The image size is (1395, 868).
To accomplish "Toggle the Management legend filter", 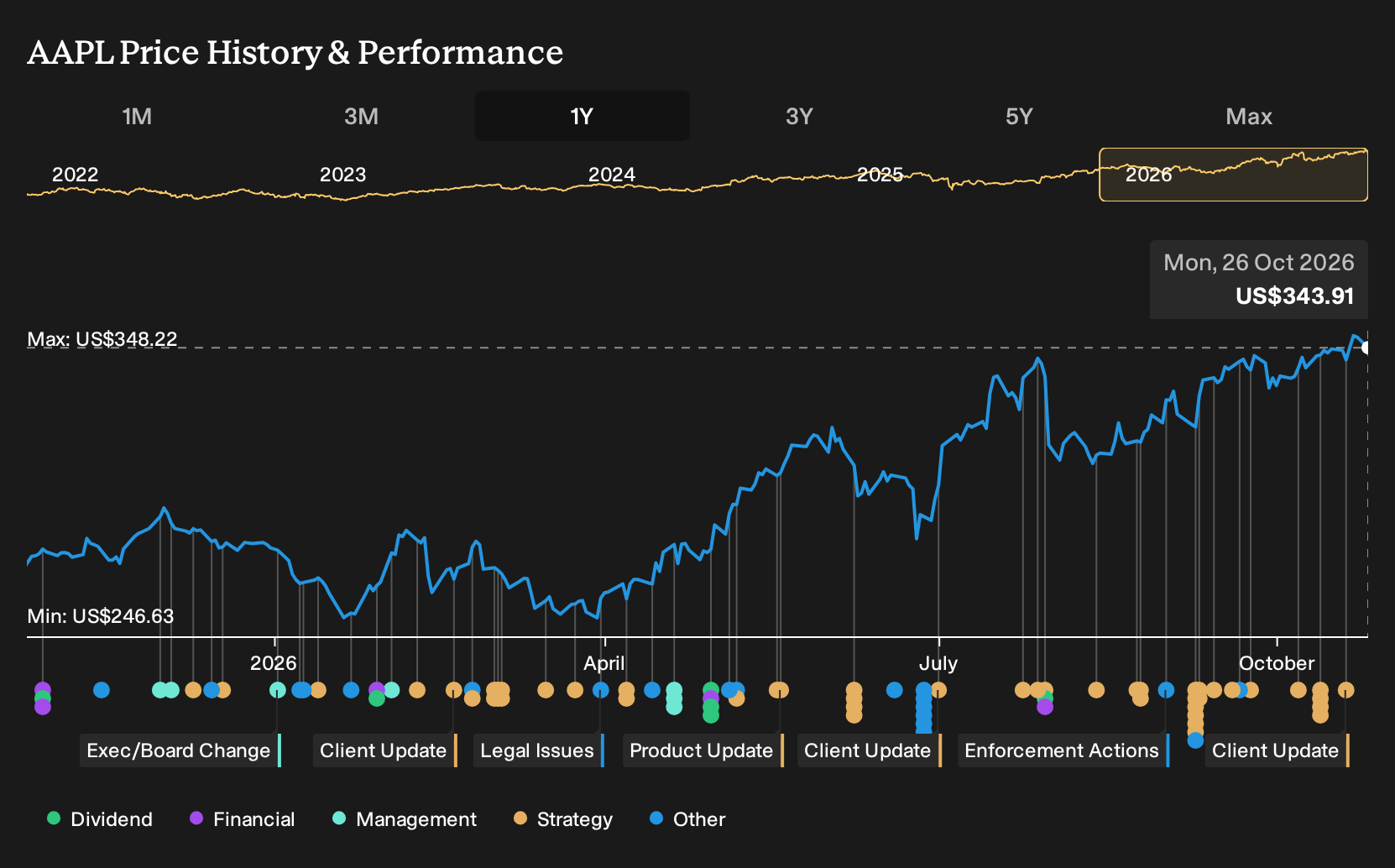I will pyautogui.click(x=405, y=819).
